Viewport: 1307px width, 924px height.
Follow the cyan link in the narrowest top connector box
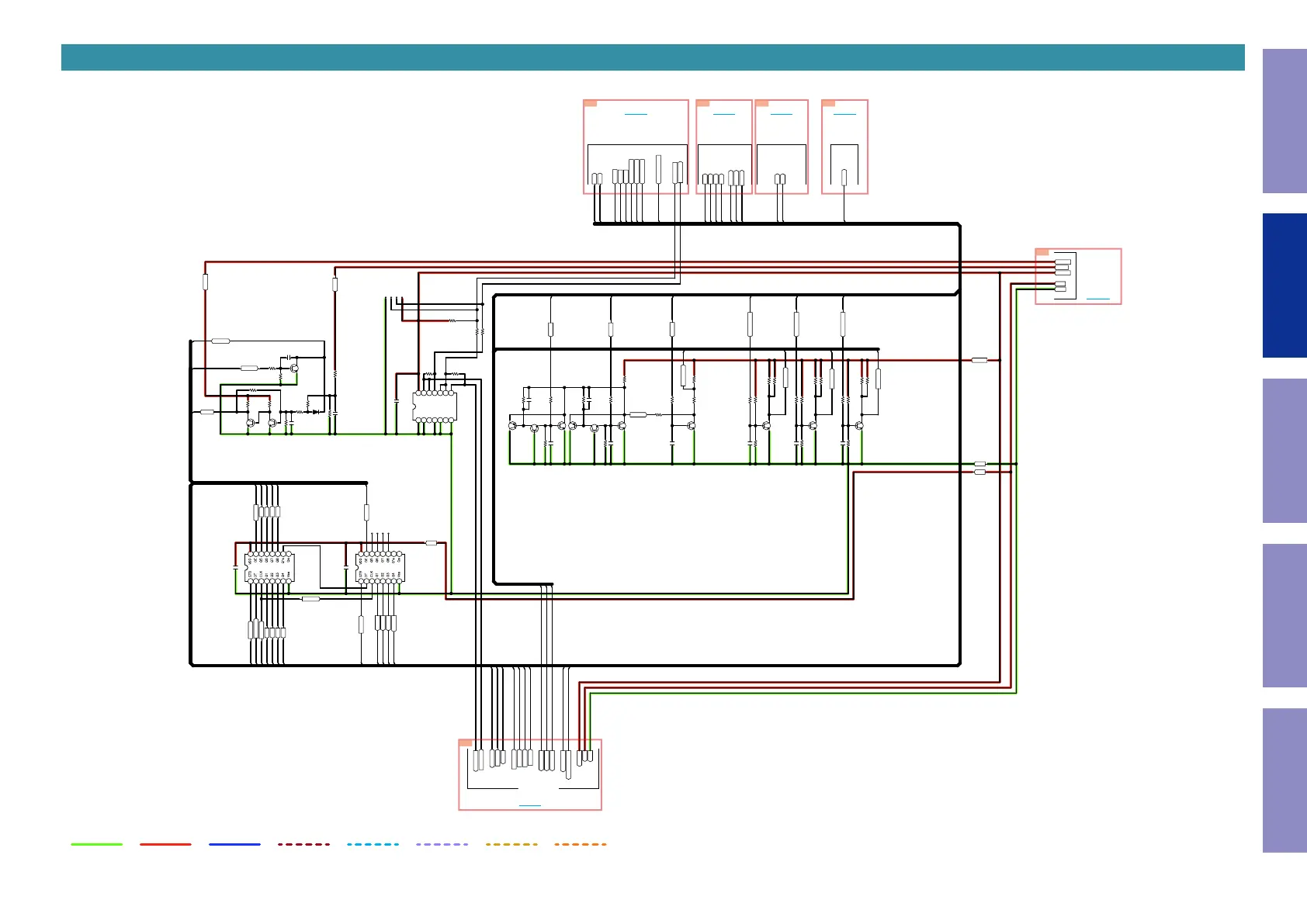click(844, 114)
